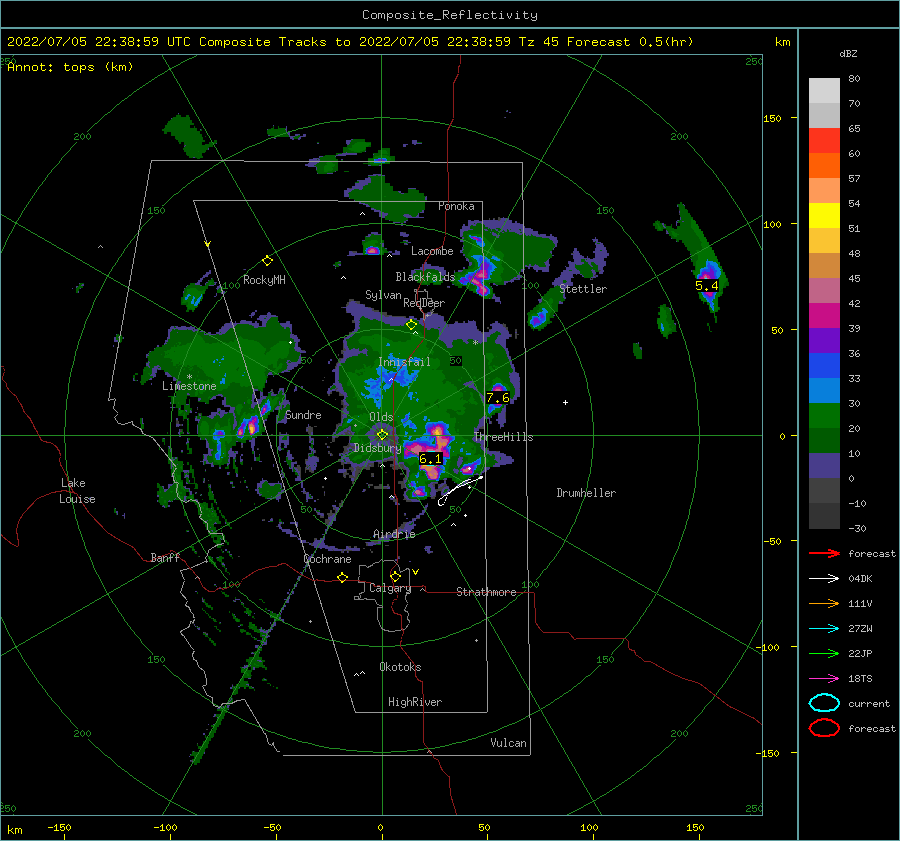Pick the red 60-65 dBZ color swatch
The width and height of the screenshot is (900, 841).
824,141
